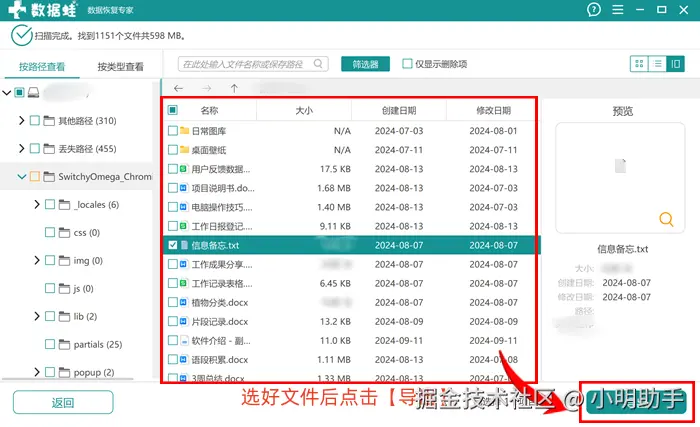This screenshot has width=700, height=427.
Task: Click the tree panel horizontal scrollbar
Action: pos(67,379)
